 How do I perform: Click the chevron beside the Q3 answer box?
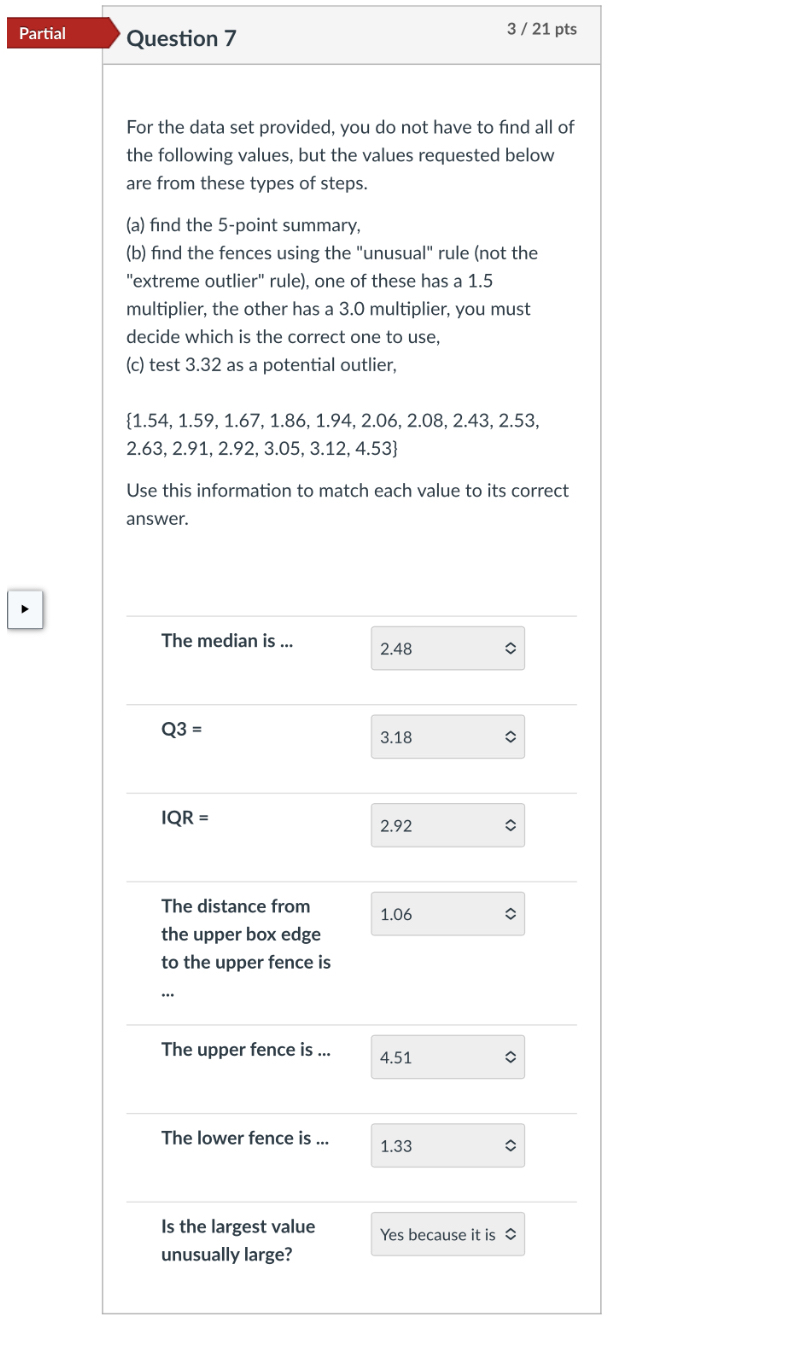[510, 737]
